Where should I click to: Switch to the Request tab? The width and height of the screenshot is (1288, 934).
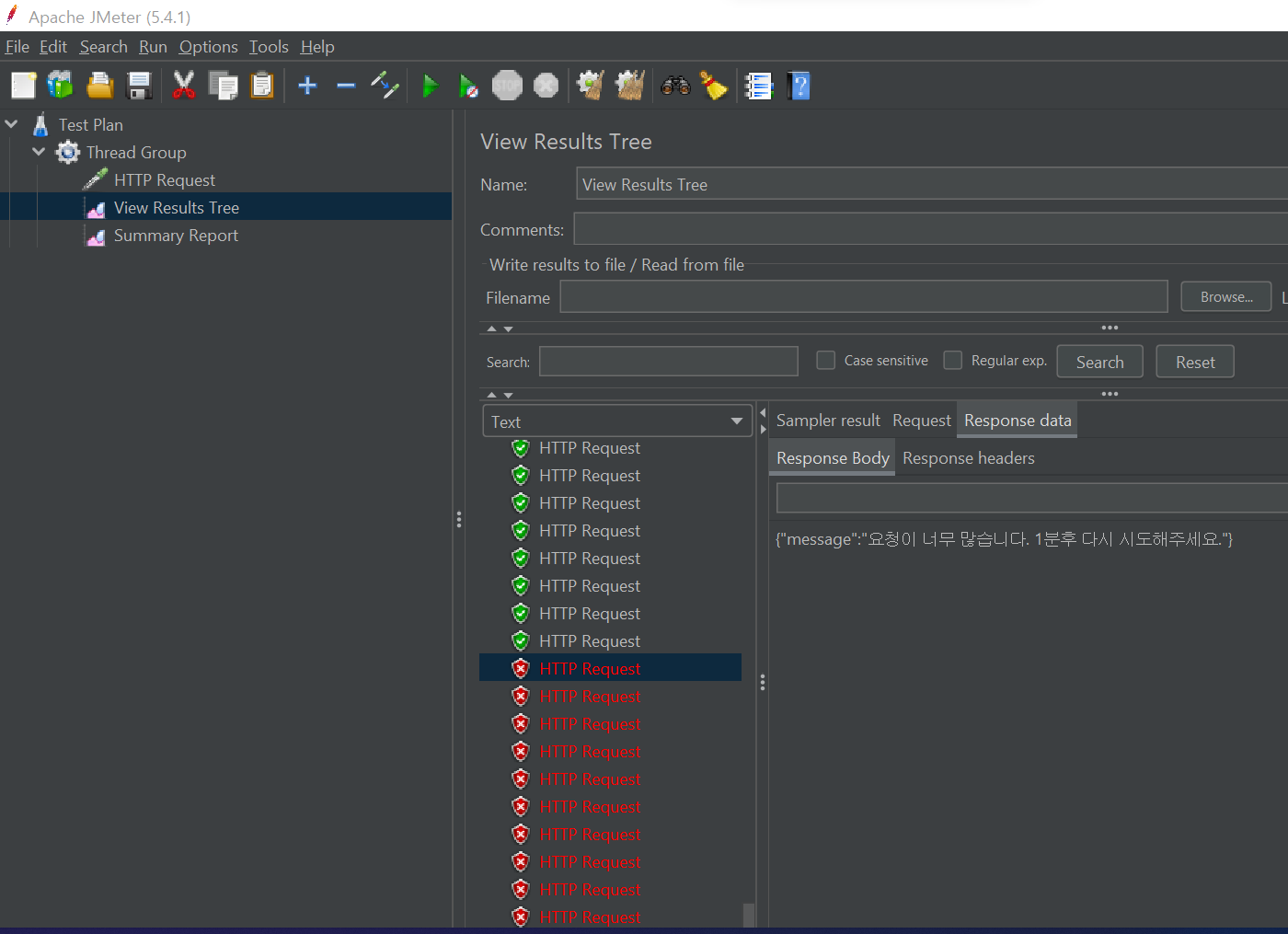coord(921,421)
